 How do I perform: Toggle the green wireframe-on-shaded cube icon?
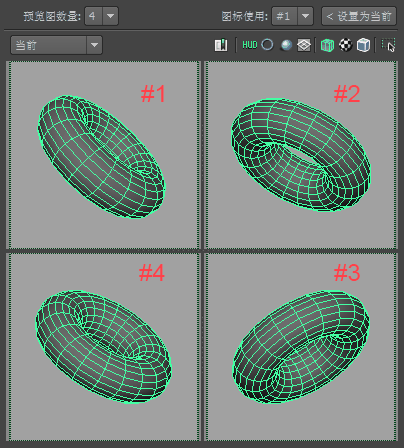coord(327,45)
